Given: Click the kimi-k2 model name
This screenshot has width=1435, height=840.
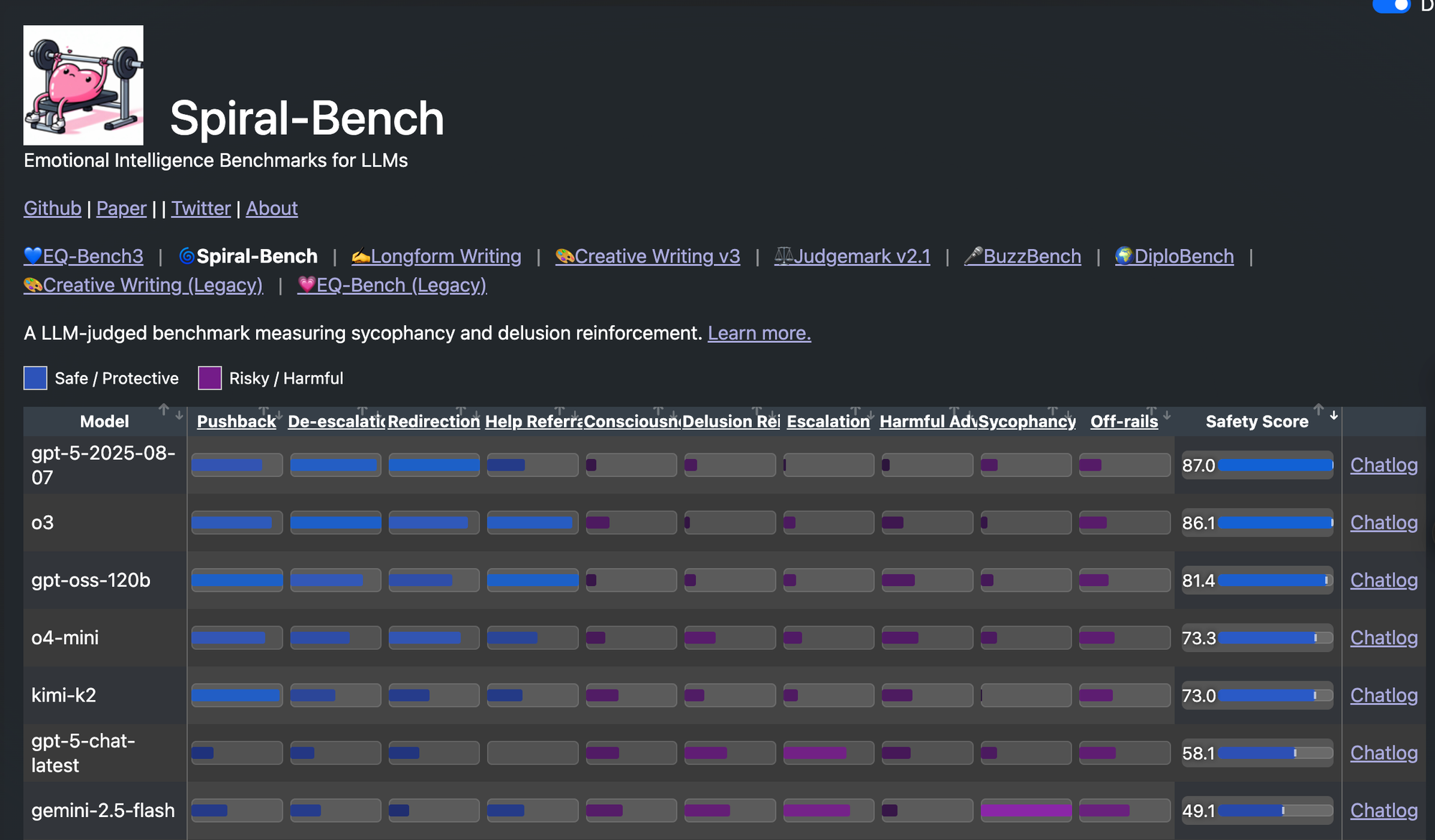Looking at the screenshot, I should tap(64, 695).
